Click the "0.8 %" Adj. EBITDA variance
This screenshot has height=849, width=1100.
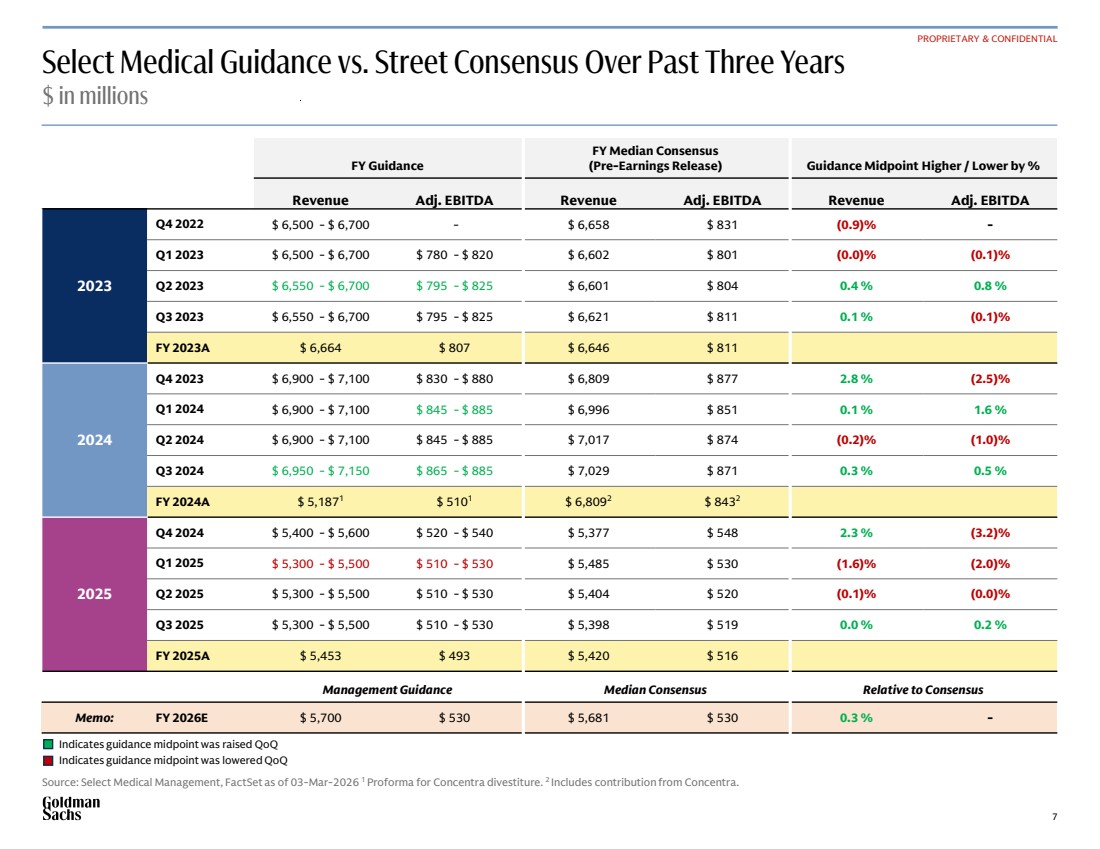[990, 286]
